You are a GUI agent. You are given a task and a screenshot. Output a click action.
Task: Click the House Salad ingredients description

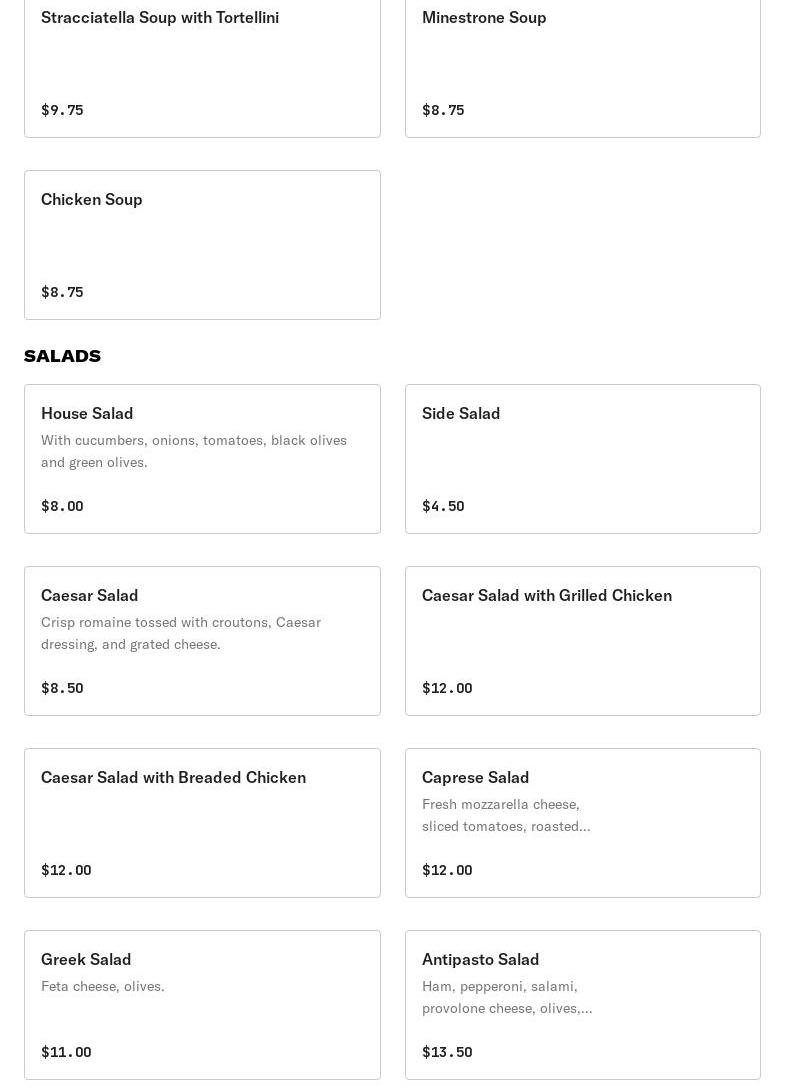(194, 451)
